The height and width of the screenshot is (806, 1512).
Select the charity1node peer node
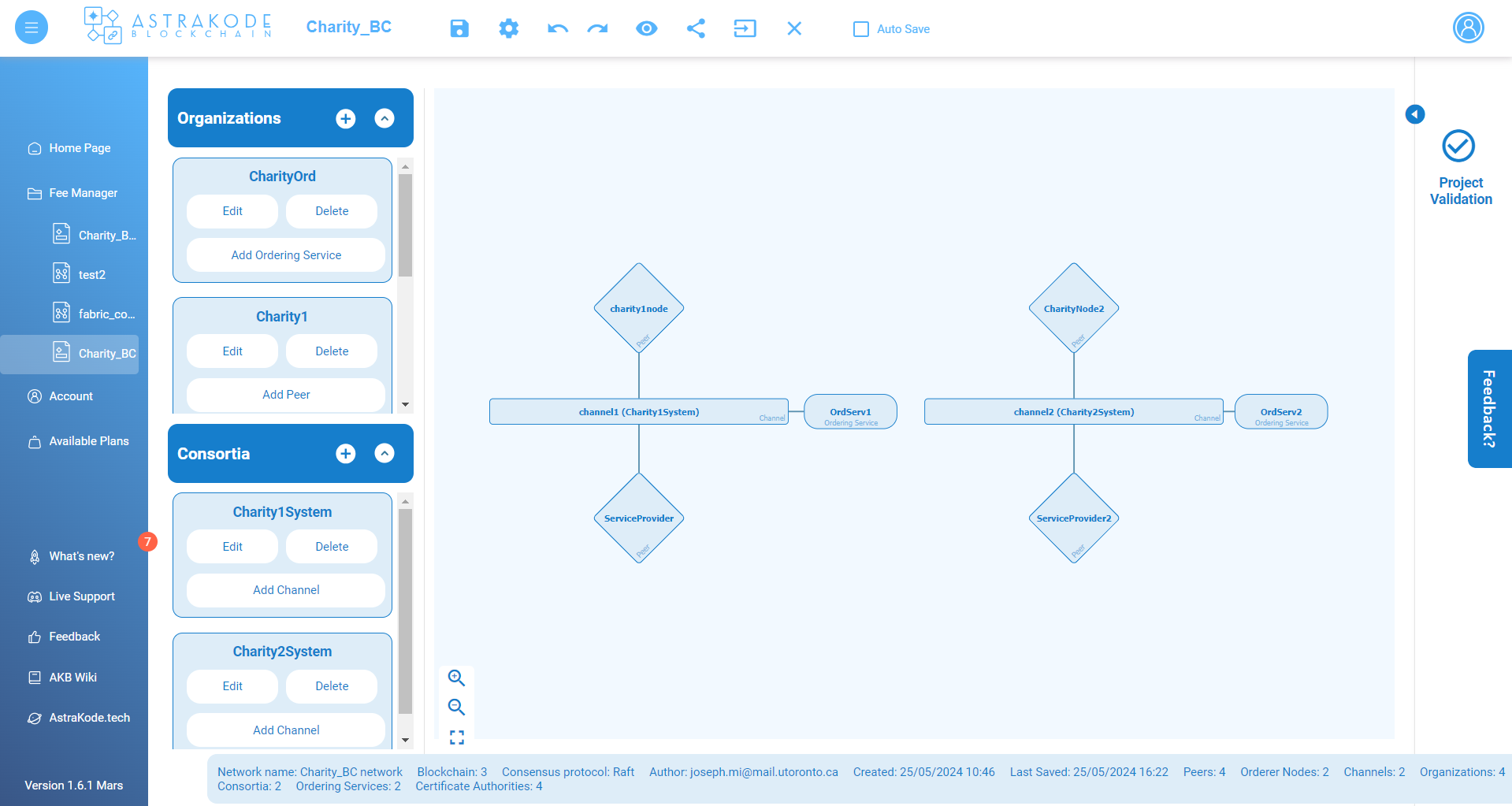639,308
